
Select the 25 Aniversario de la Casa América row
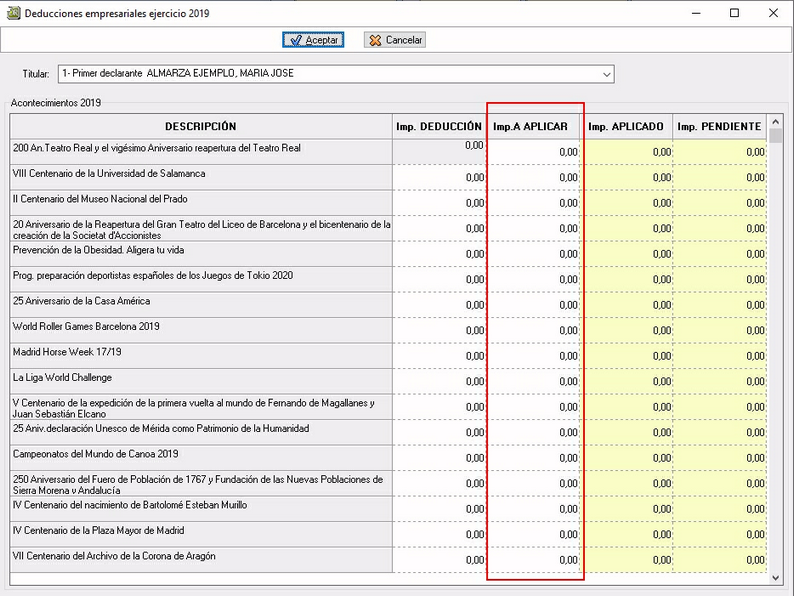pyautogui.click(x=201, y=305)
